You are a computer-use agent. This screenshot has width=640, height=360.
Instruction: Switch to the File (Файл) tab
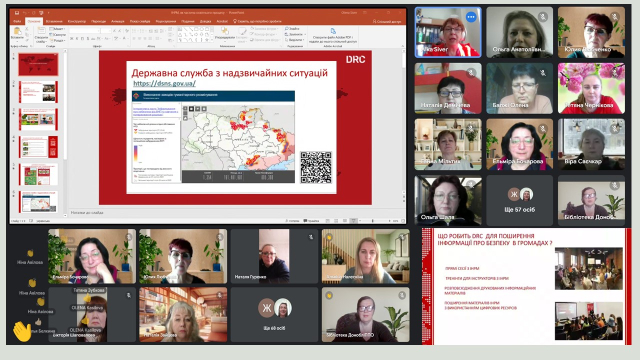(17, 21)
